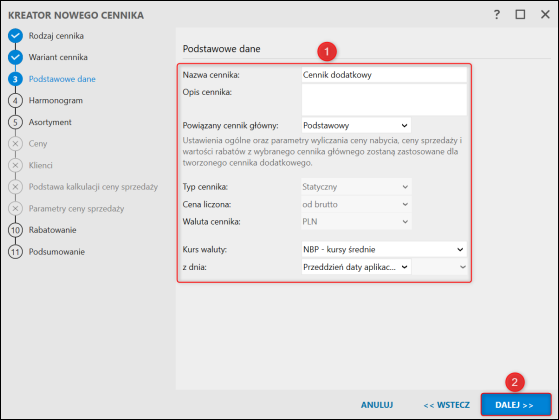Select the step 4 Harmonogram circle icon

click(x=15, y=101)
